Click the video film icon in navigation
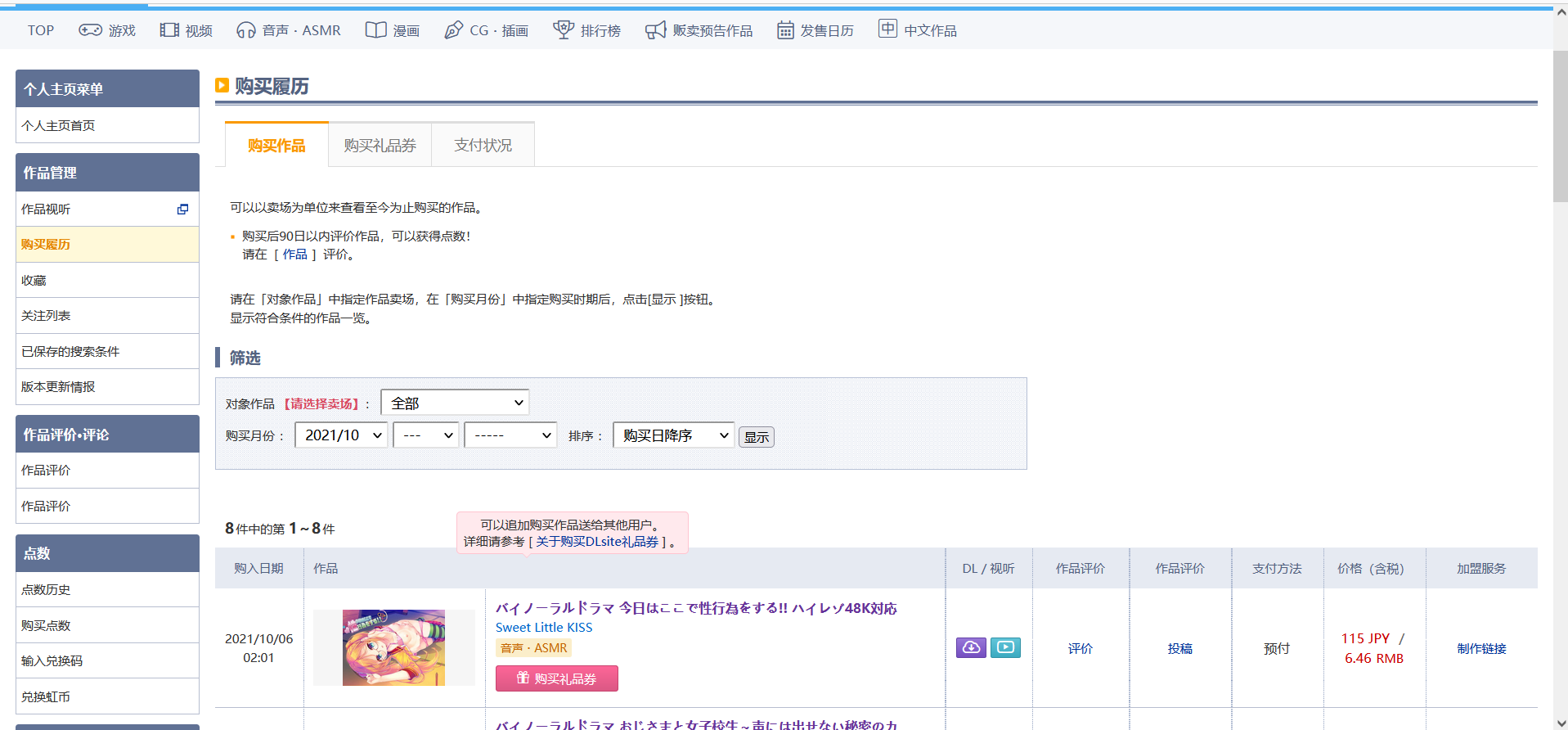Viewport: 1568px width, 730px height. (169, 30)
